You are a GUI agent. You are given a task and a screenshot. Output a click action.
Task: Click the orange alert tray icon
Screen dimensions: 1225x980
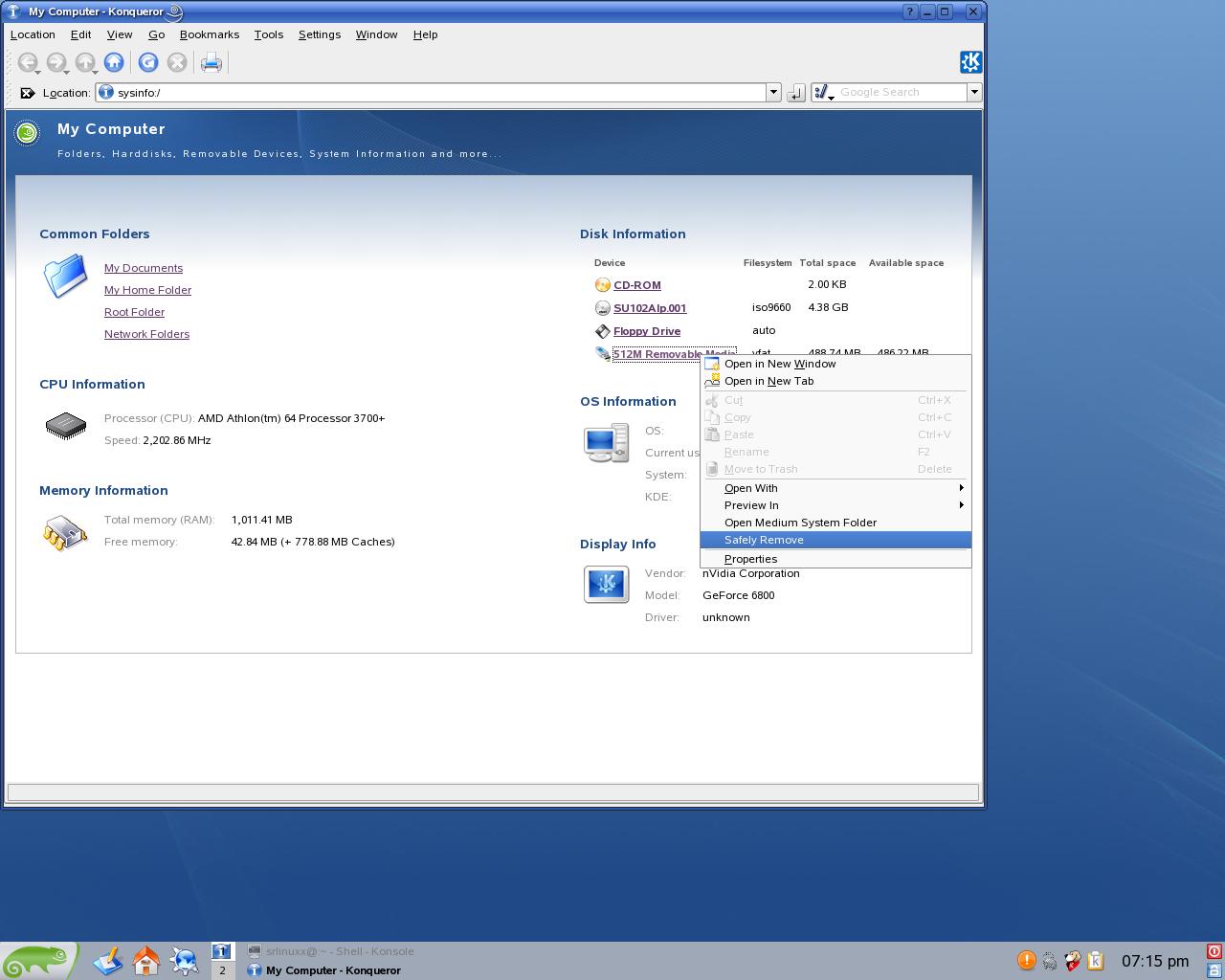click(x=1026, y=960)
